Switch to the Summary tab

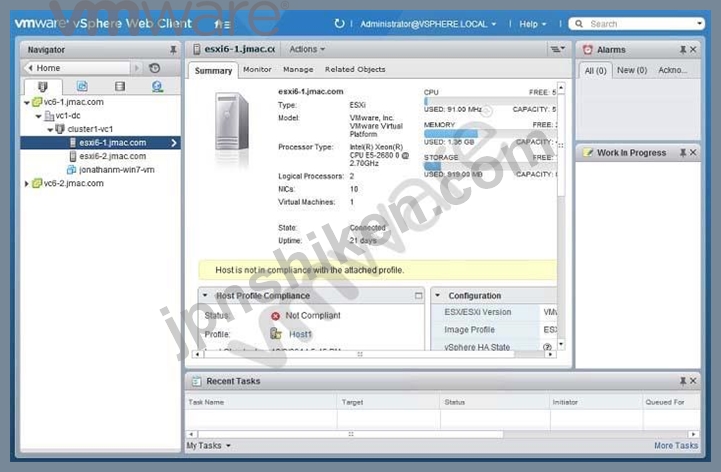213,70
